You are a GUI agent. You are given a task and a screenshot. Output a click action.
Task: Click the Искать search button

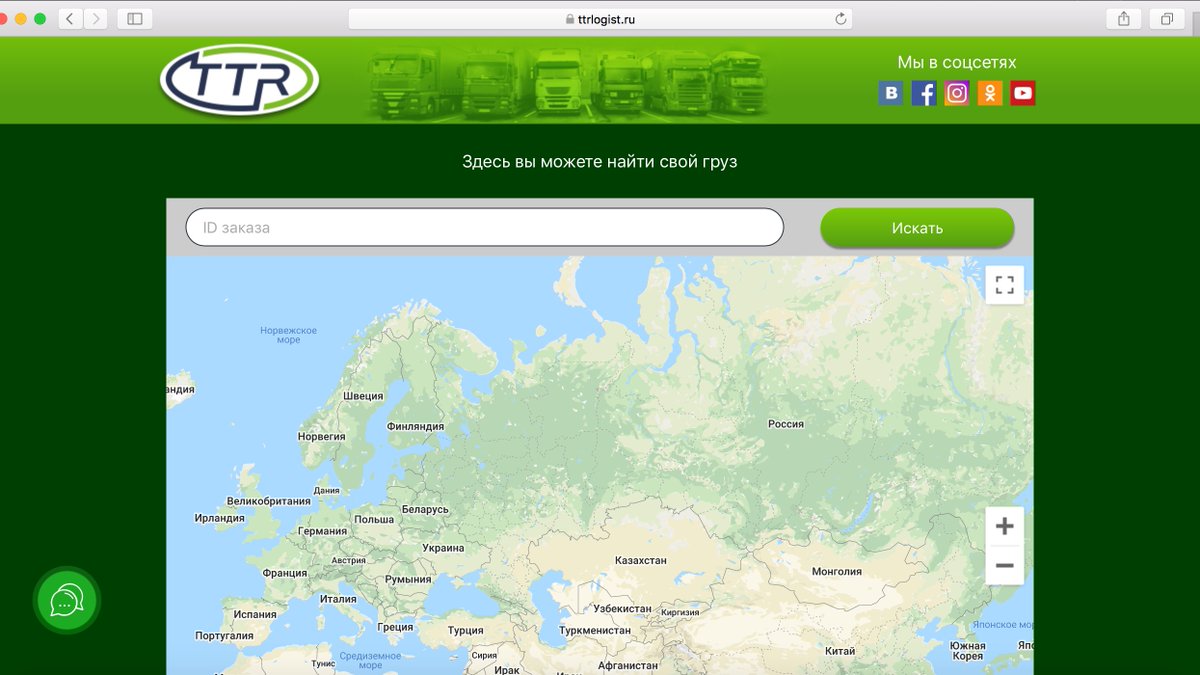click(917, 228)
